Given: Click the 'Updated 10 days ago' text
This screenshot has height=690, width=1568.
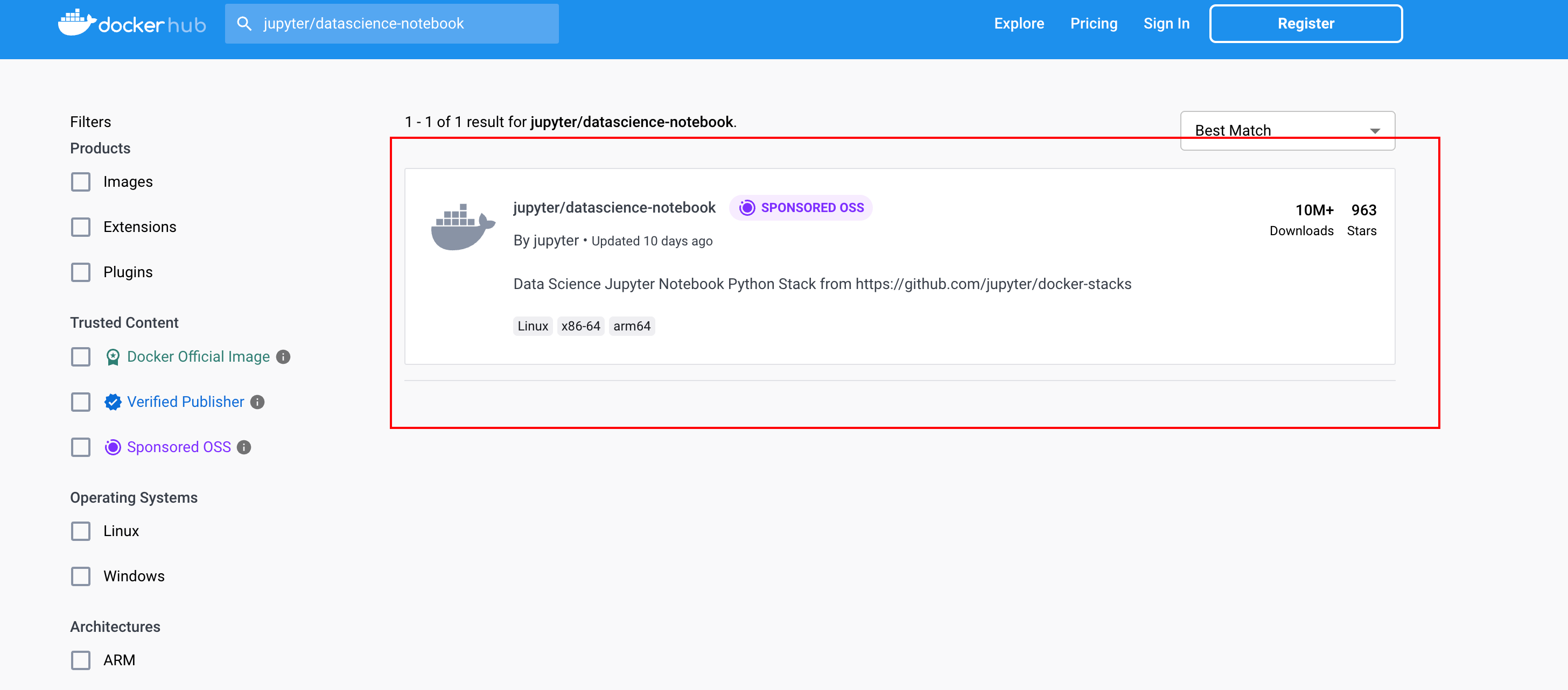Looking at the screenshot, I should point(652,242).
